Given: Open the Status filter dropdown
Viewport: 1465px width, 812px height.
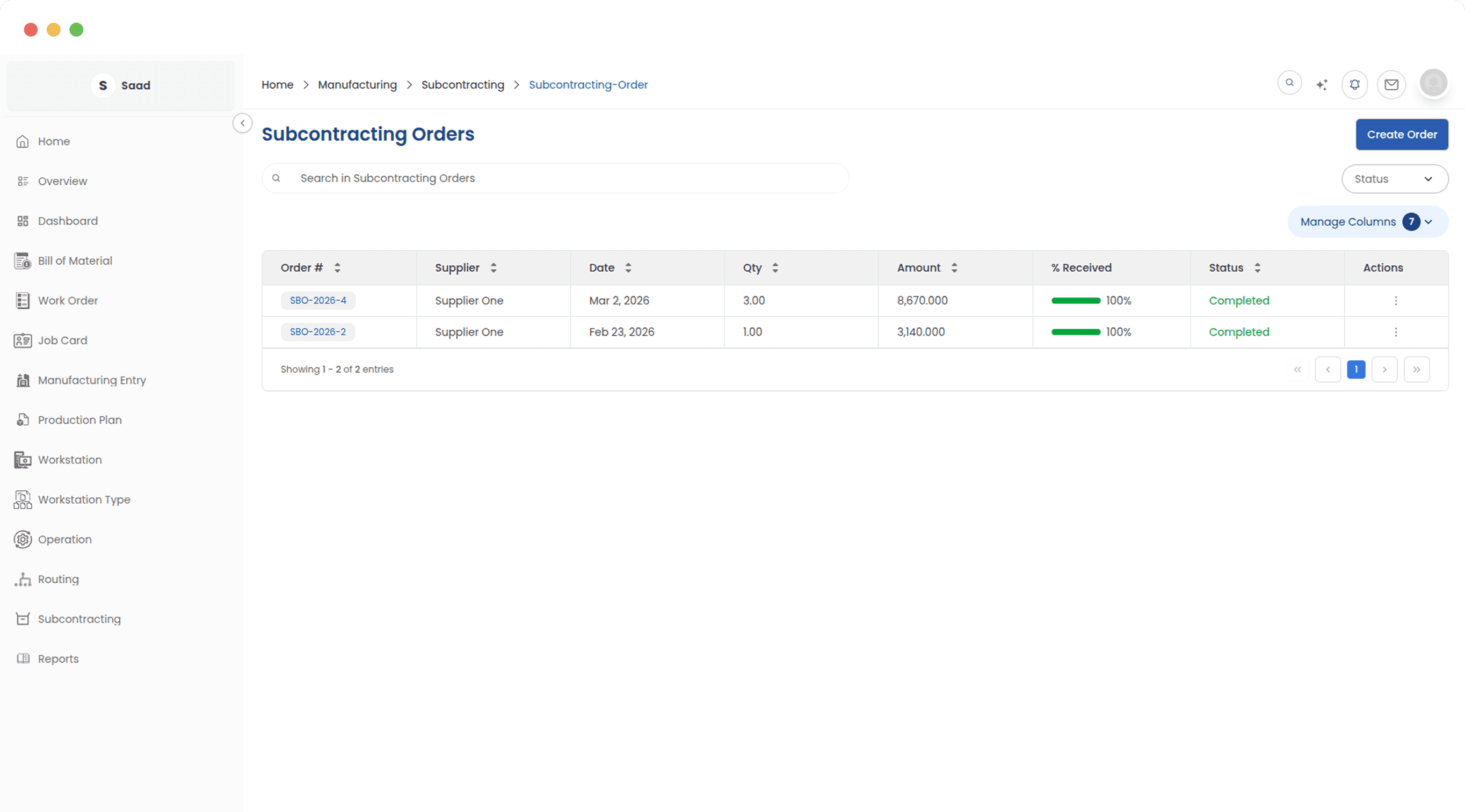Looking at the screenshot, I should point(1395,178).
